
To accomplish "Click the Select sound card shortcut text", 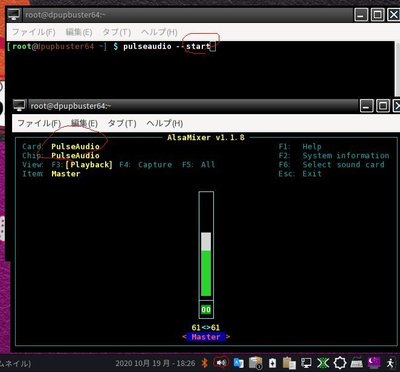I will [343, 165].
